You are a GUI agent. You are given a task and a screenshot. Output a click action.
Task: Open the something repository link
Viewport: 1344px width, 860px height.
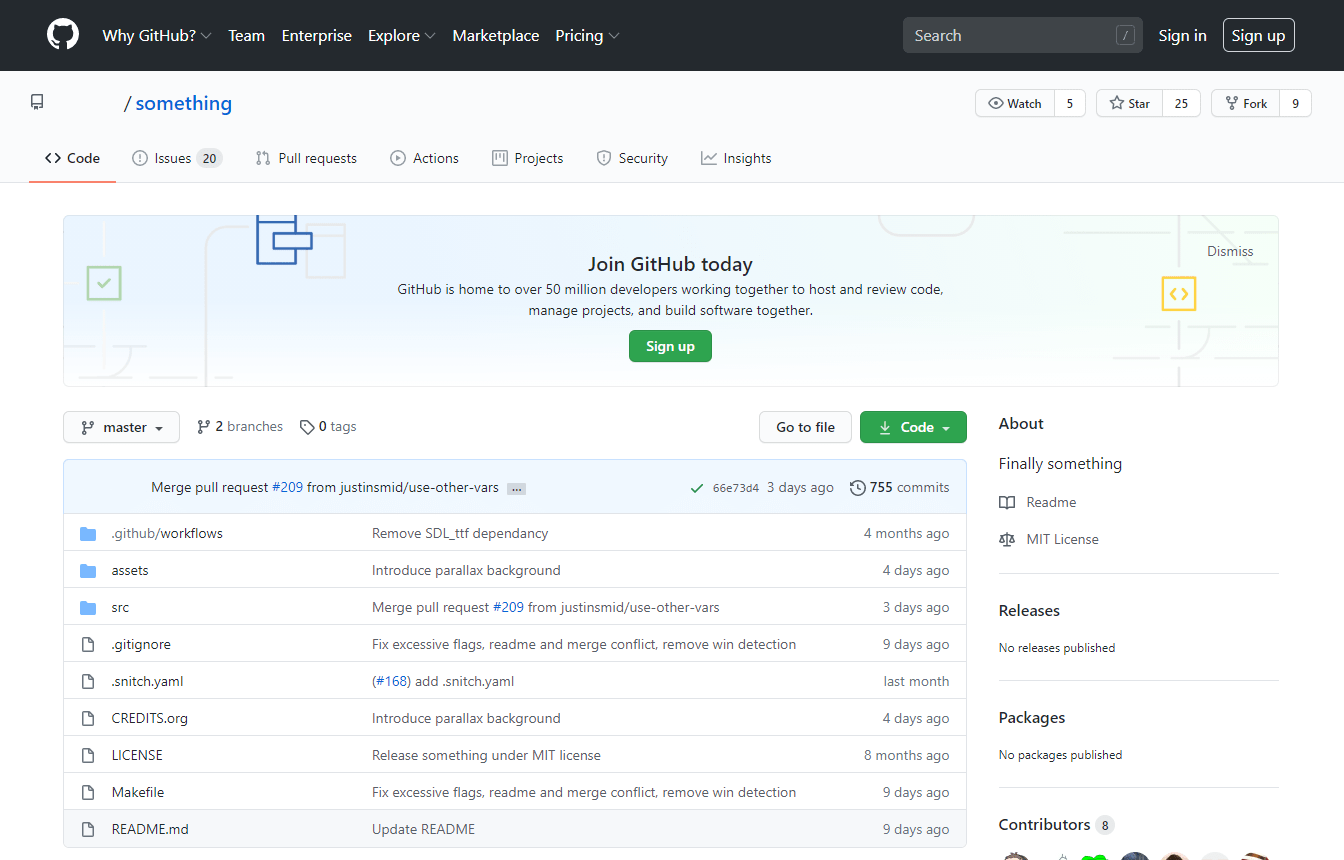pyautogui.click(x=184, y=103)
